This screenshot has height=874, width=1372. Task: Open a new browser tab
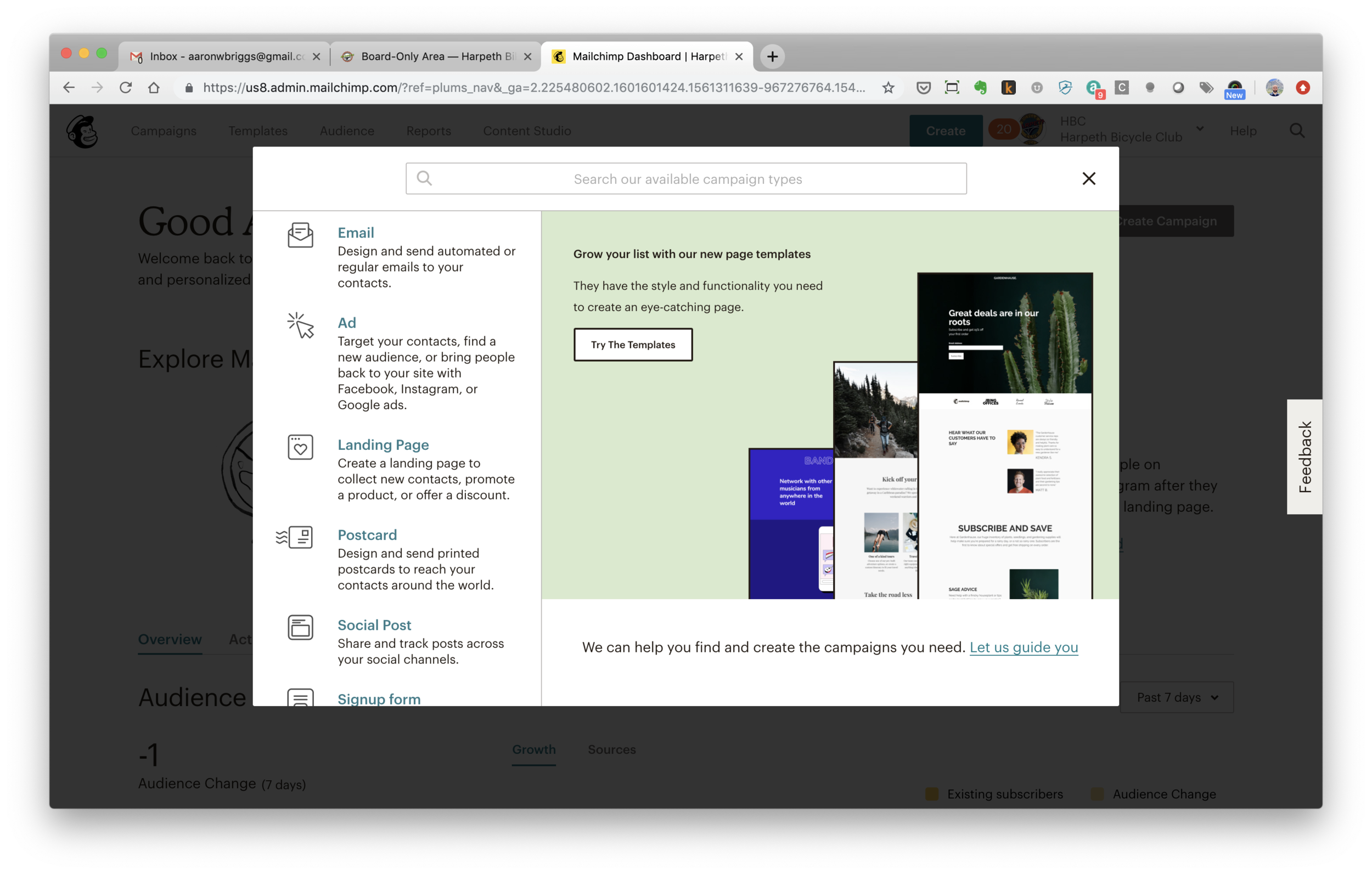pyautogui.click(x=773, y=57)
